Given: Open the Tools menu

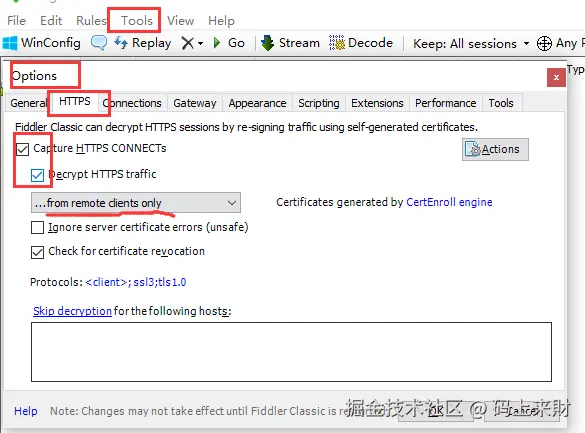Looking at the screenshot, I should coord(137,21).
